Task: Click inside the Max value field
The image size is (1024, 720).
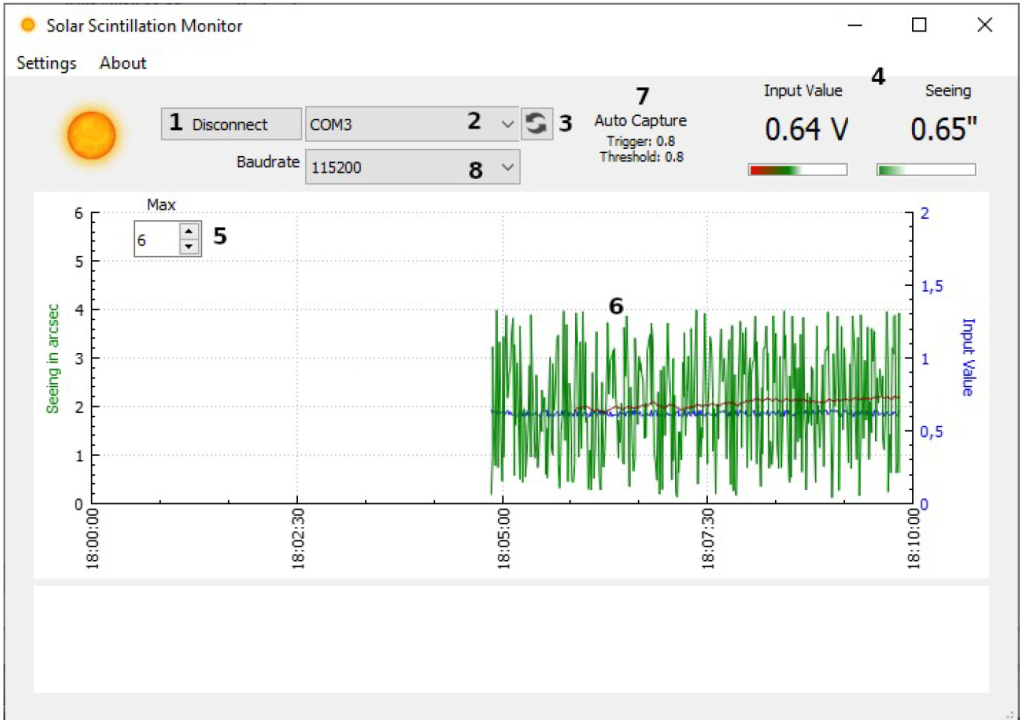Action: (156, 240)
